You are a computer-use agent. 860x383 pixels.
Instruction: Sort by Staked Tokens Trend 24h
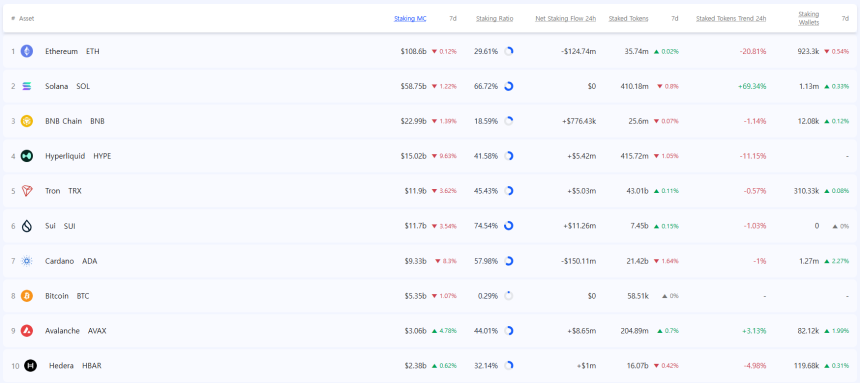tap(731, 19)
